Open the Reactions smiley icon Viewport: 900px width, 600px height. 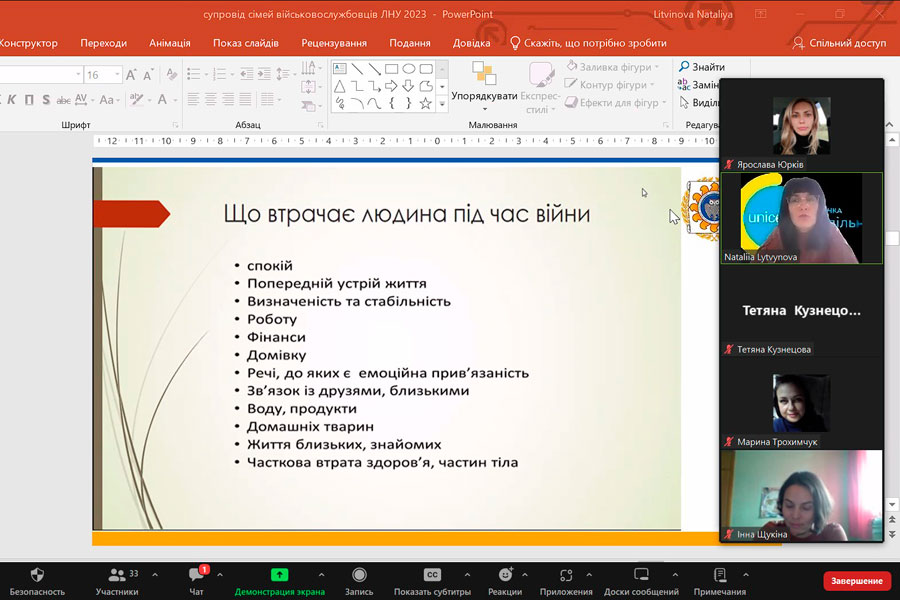point(505,575)
